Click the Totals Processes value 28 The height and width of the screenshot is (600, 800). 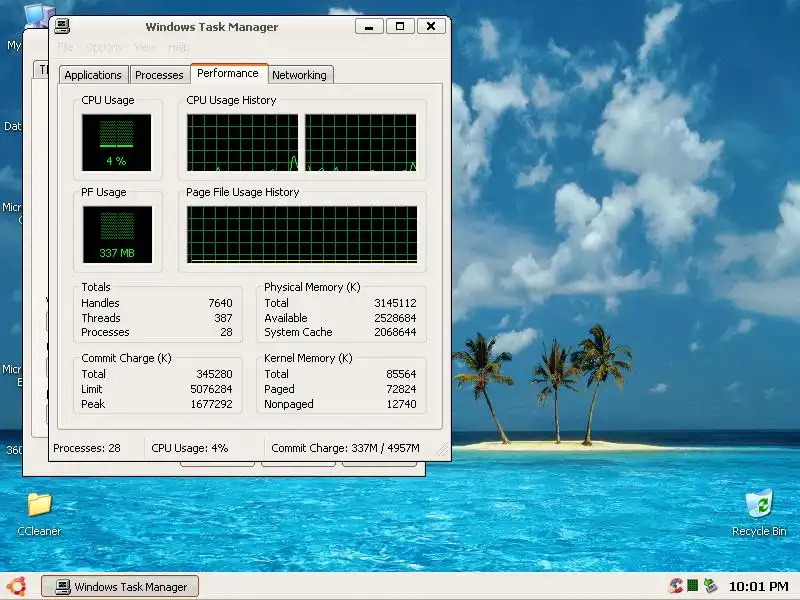227,332
